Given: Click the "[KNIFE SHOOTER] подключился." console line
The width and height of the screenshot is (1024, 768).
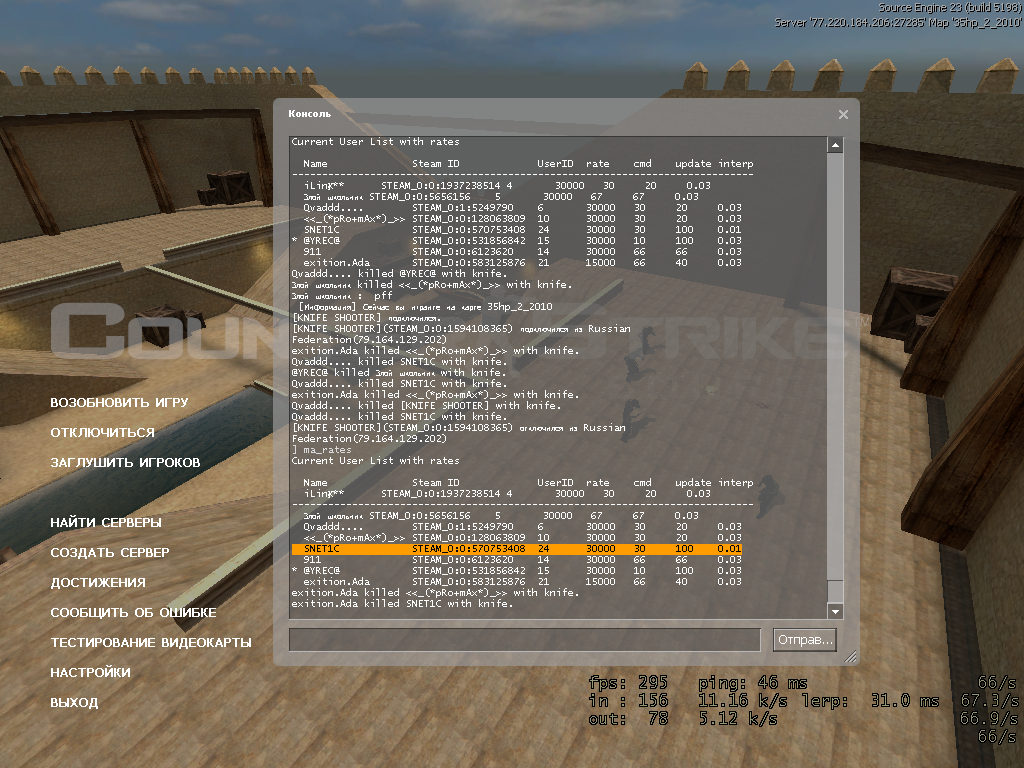Looking at the screenshot, I should pos(366,317).
